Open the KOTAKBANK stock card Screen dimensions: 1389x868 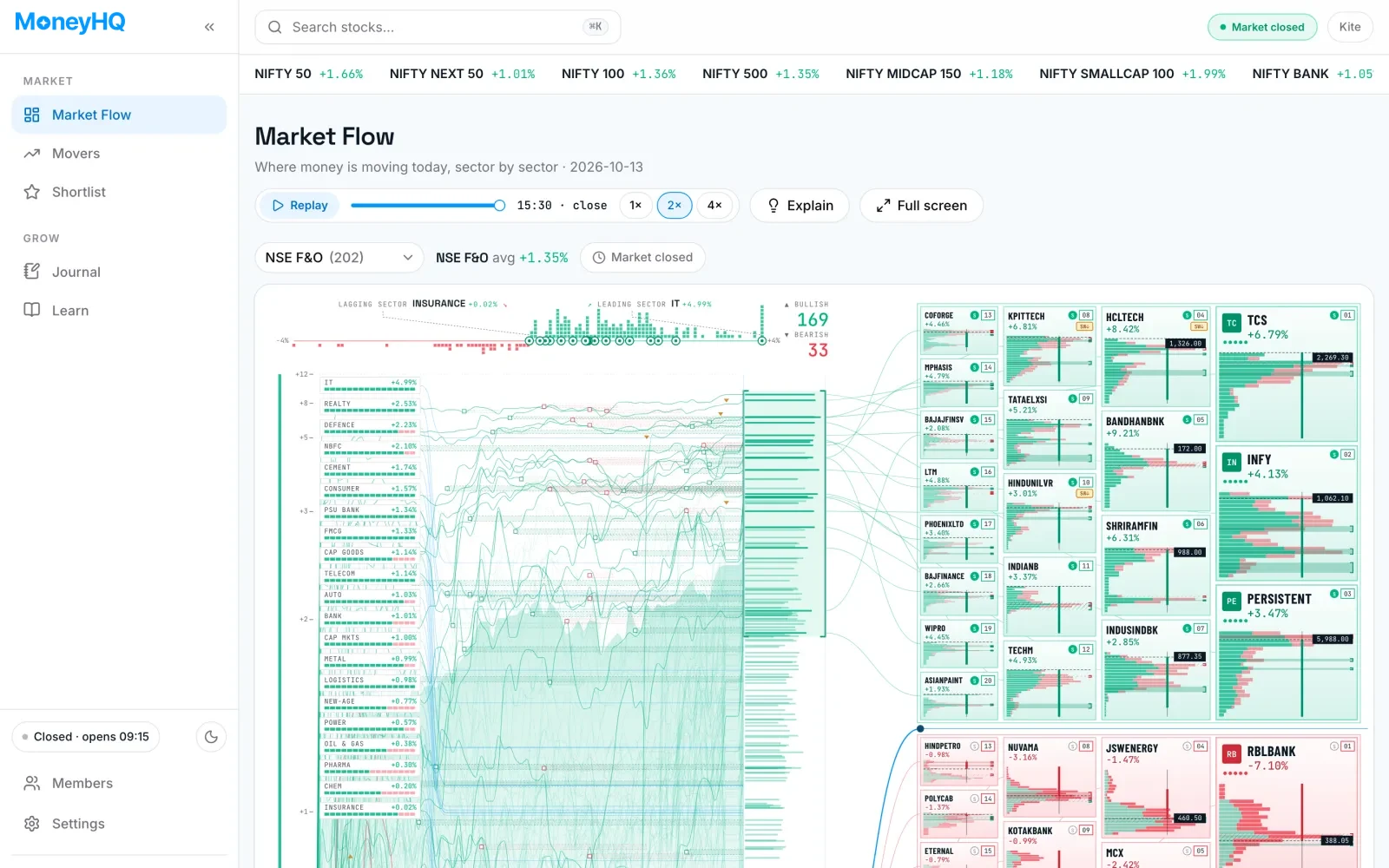1050,844
